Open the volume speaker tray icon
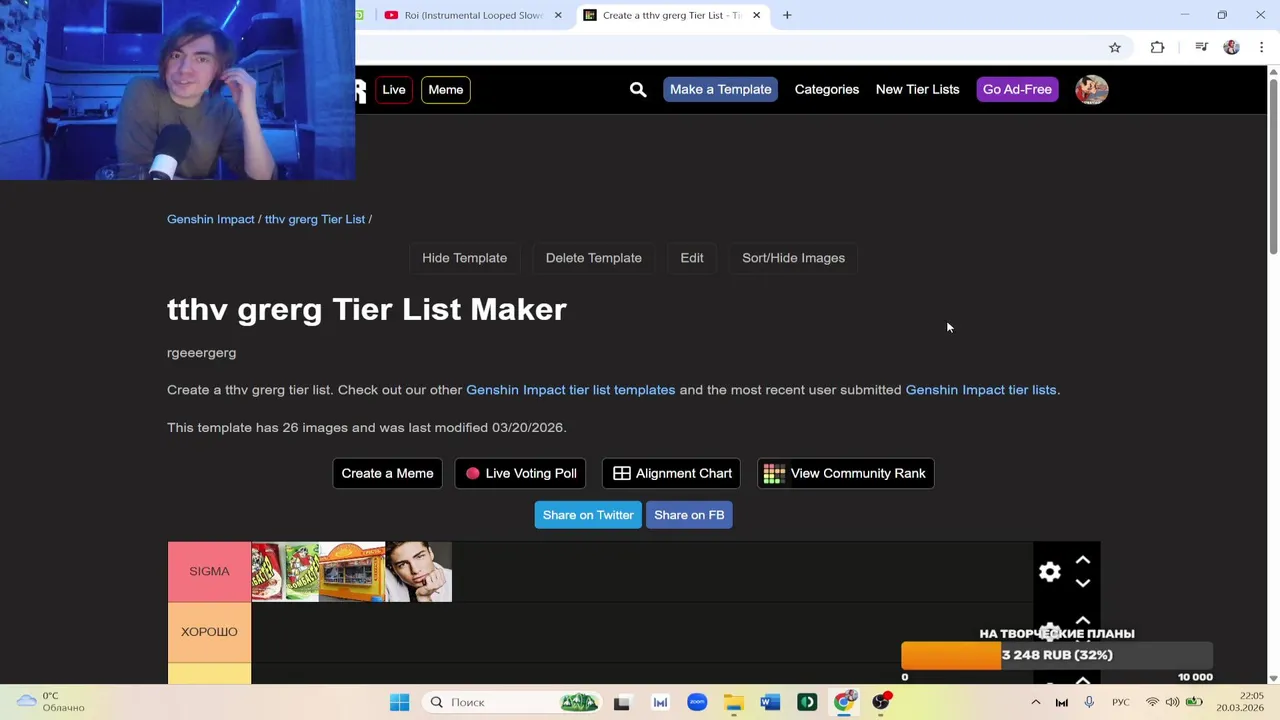The width and height of the screenshot is (1280, 720). tap(1172, 702)
